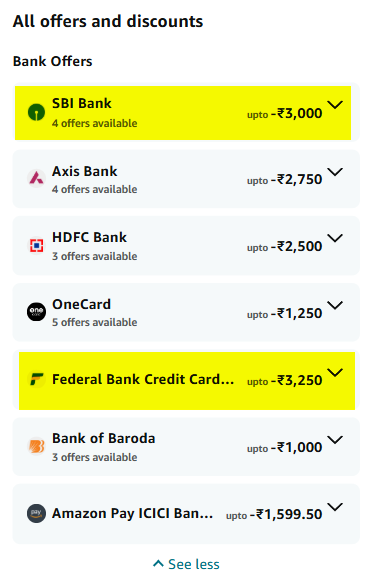Click the Federal Bank logo icon
The width and height of the screenshot is (370, 579).
36,379
